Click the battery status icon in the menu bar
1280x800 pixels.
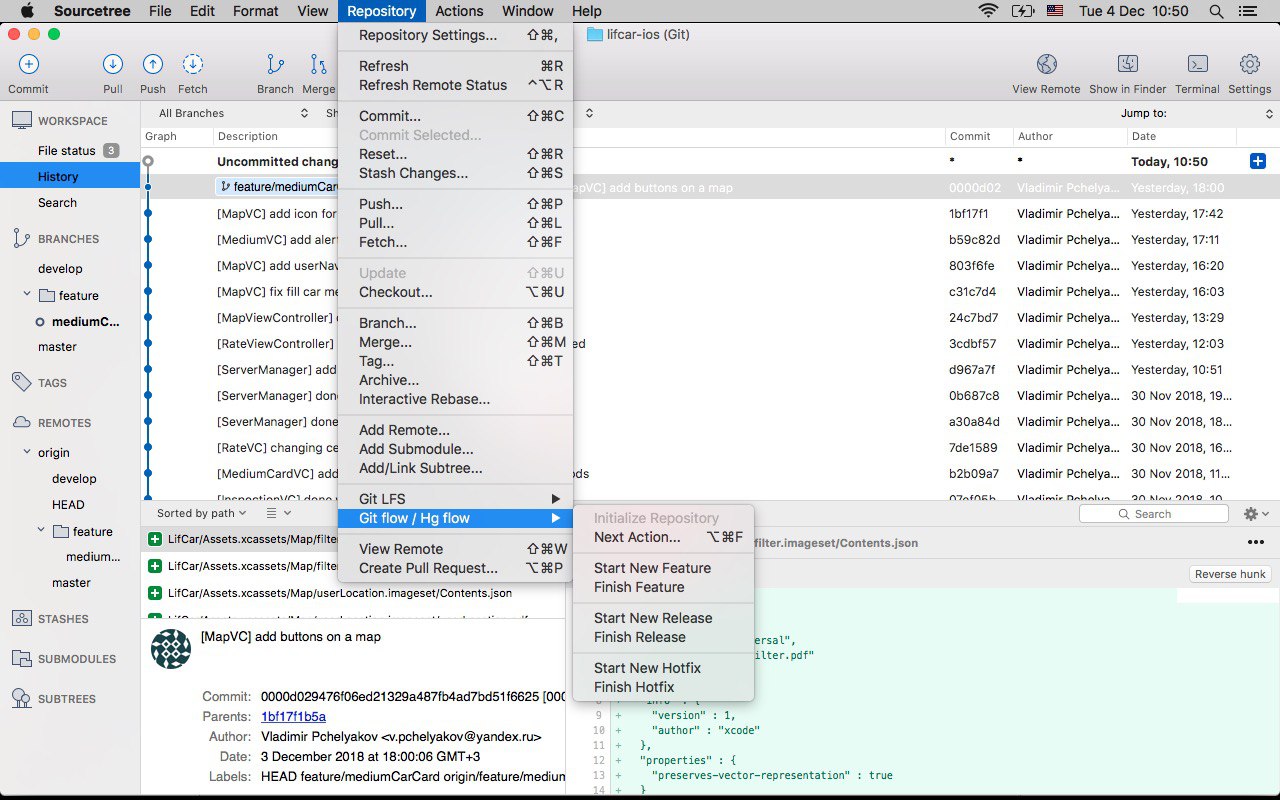1023,11
